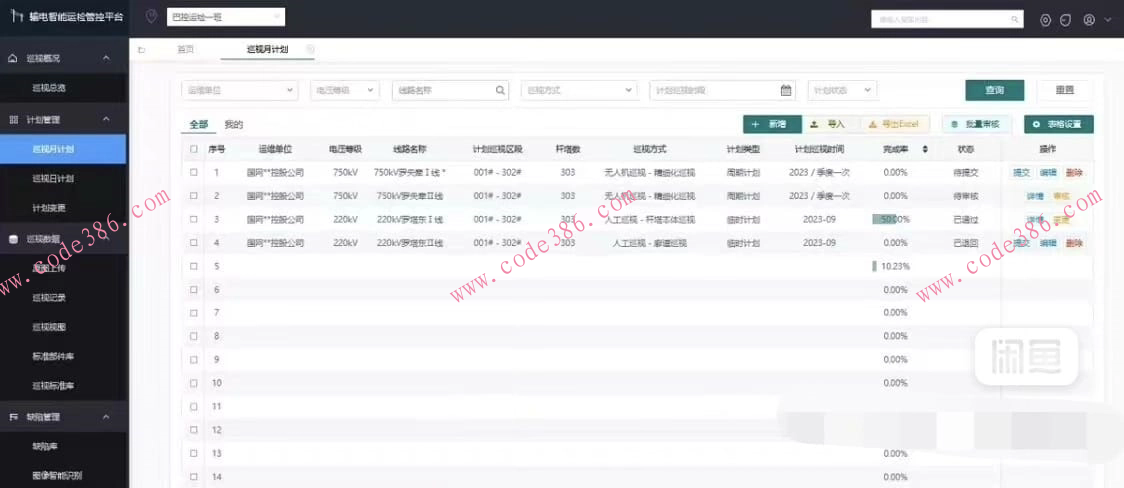Click the 批量审核 button
Image resolution: width=1124 pixels, height=488 pixels.
[976, 124]
